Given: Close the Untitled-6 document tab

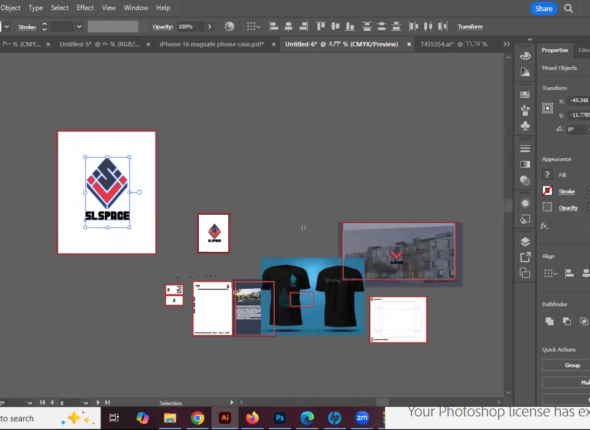Looking at the screenshot, I should [x=409, y=44].
